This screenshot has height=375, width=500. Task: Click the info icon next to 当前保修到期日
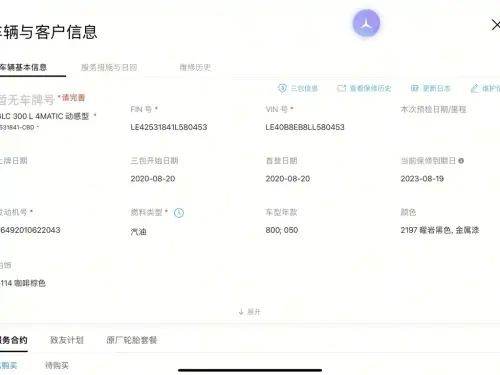pyautogui.click(x=461, y=161)
